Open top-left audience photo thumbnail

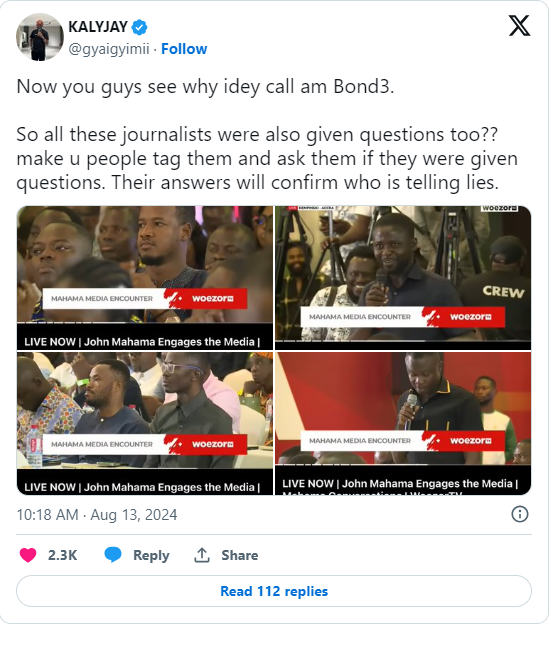(x=145, y=278)
